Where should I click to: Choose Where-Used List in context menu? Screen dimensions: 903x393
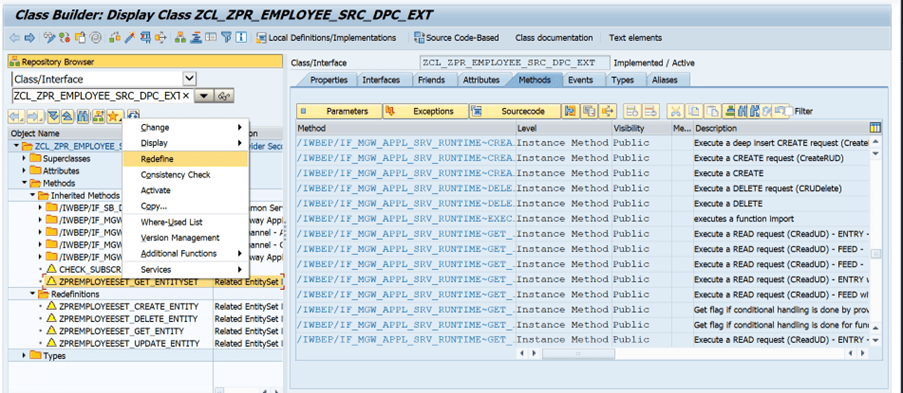click(x=185, y=222)
